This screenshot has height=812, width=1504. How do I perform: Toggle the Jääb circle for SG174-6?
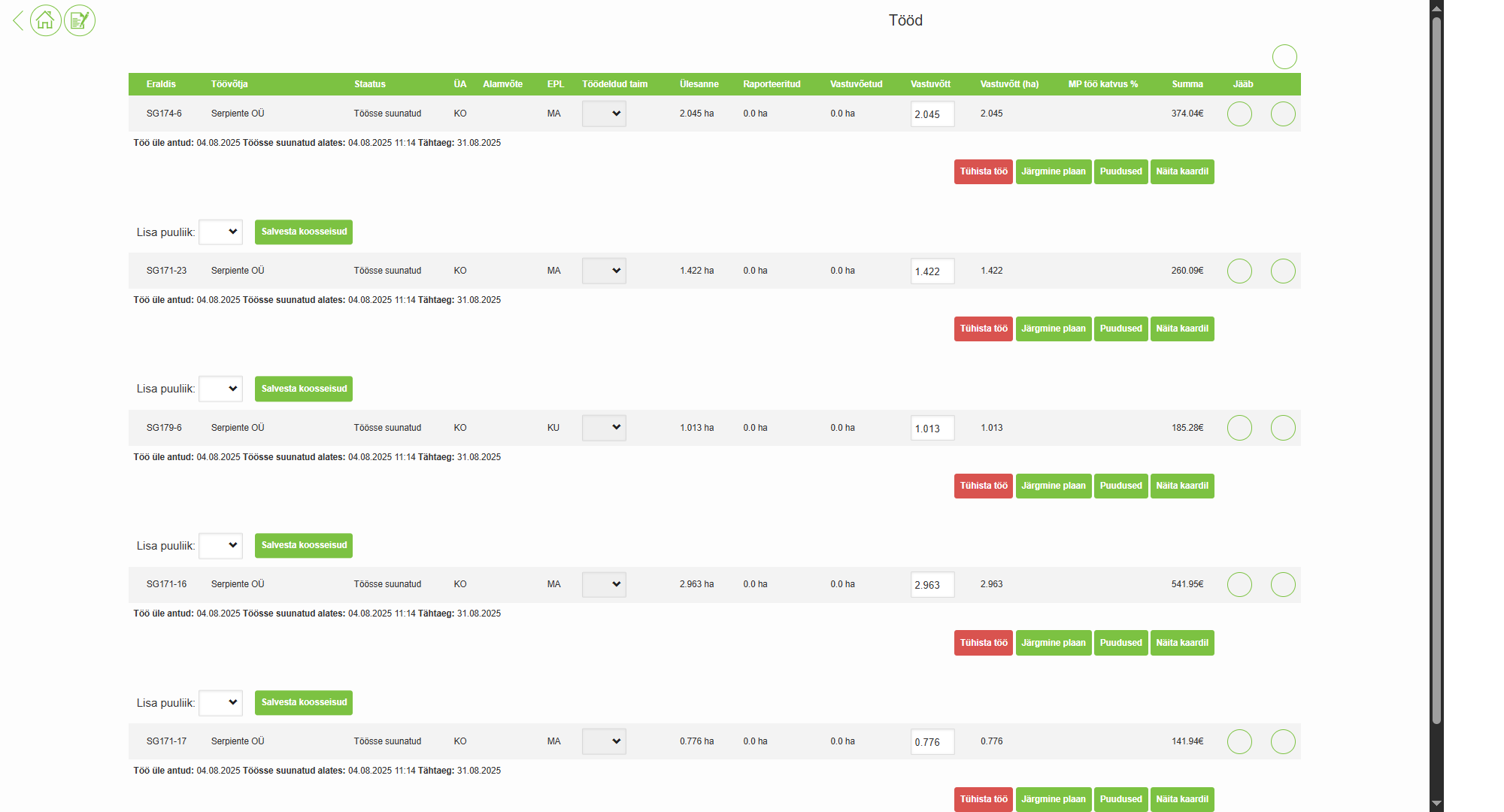[1239, 114]
